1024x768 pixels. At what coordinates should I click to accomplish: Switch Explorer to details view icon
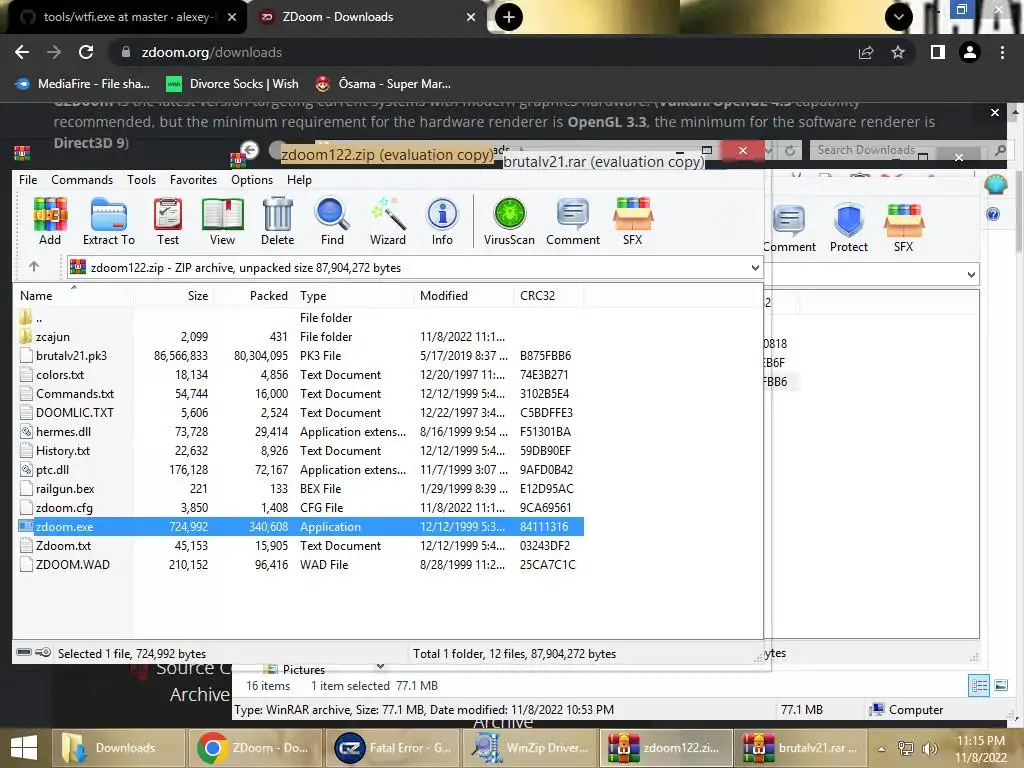[x=979, y=686]
